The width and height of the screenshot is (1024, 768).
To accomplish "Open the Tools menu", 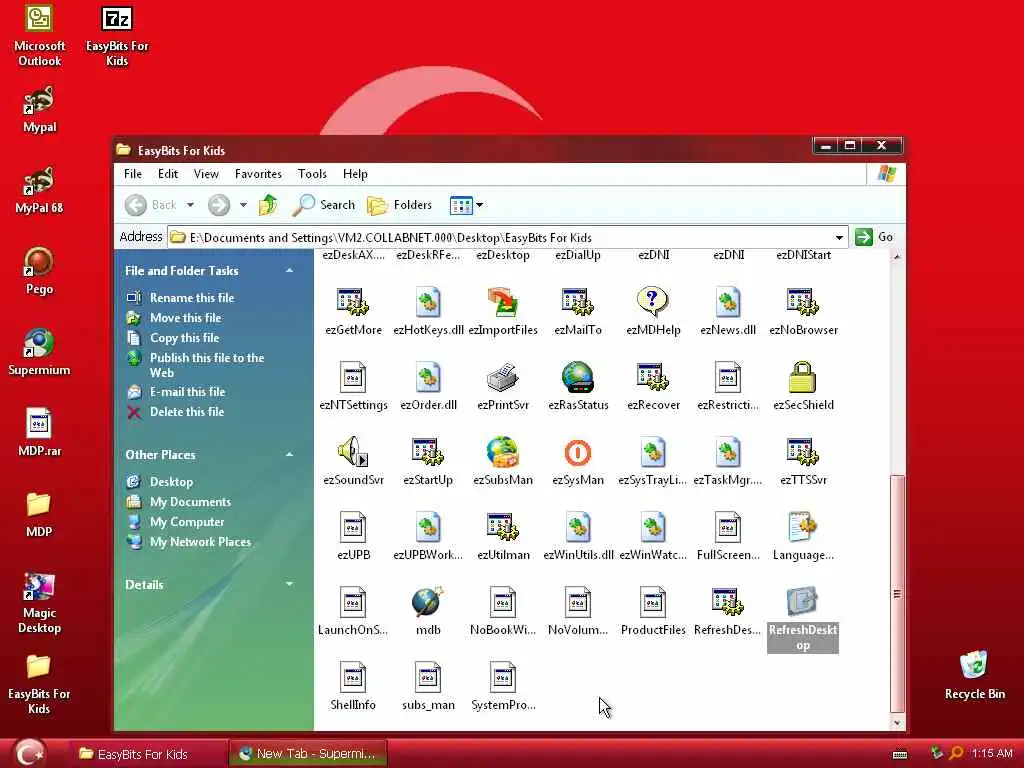I will click(312, 174).
